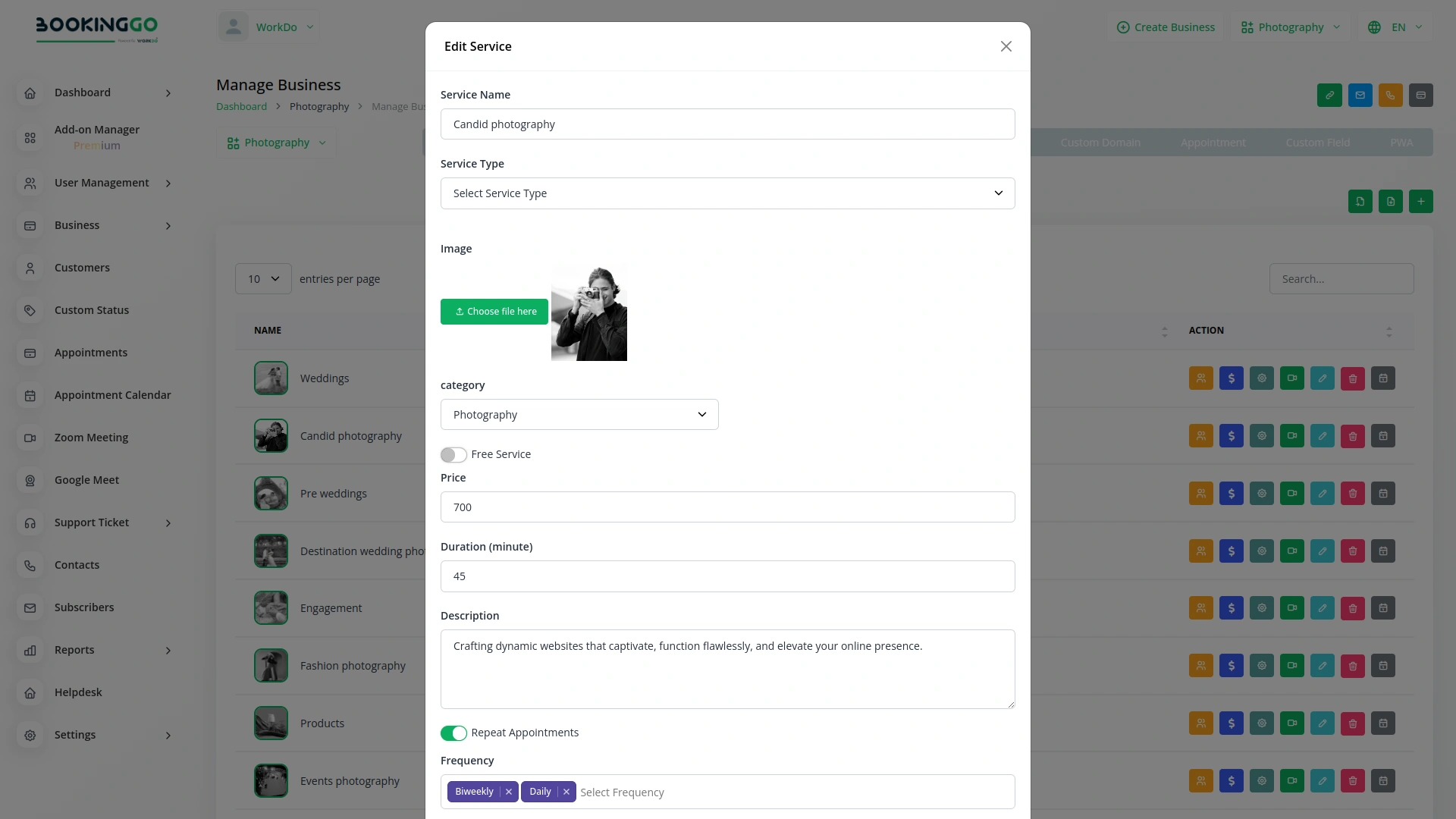This screenshot has width=1456, height=819.
Task: Click the green plus icon to add service
Action: coord(1421,201)
